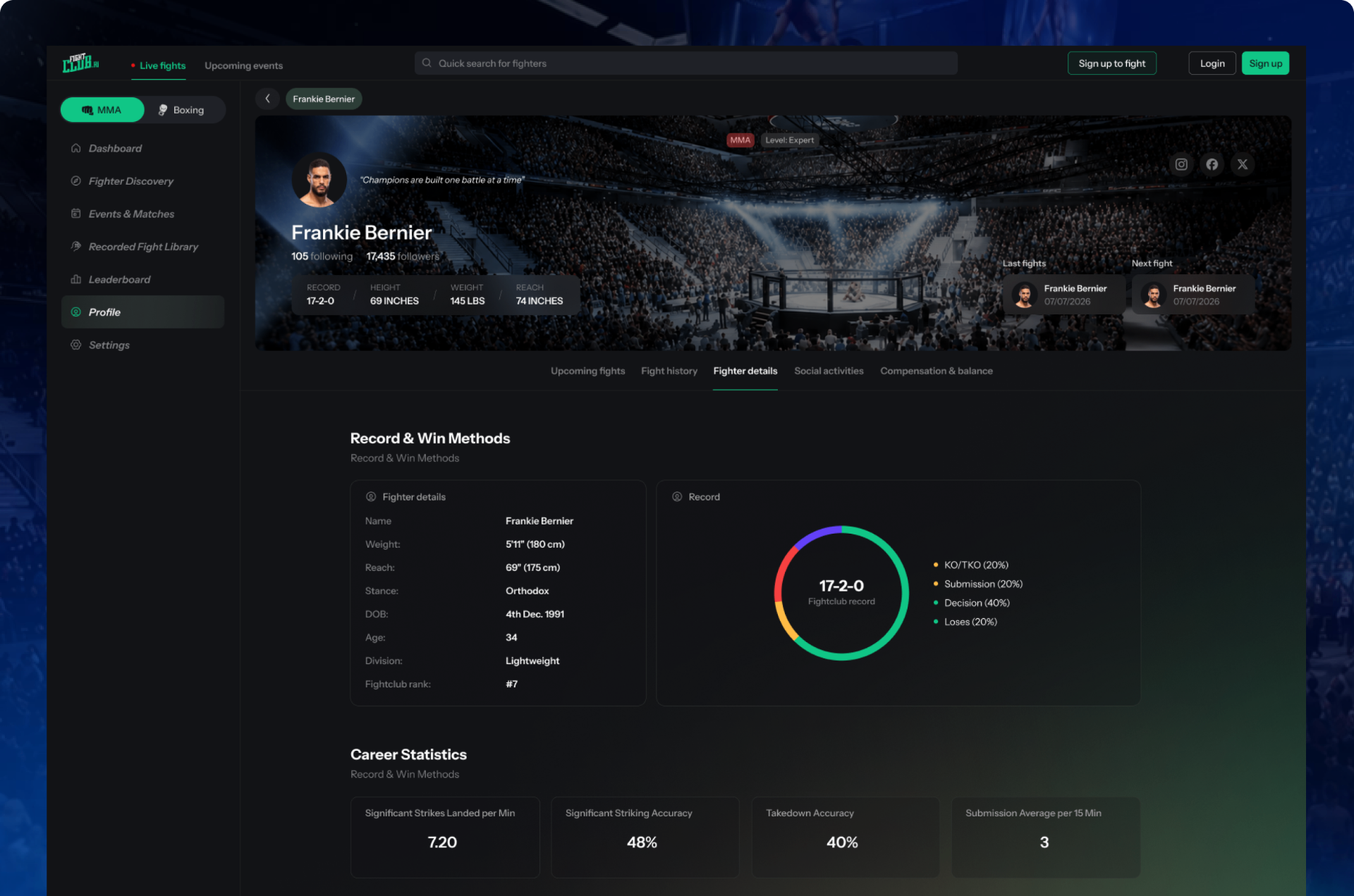Click the Level: Expert badge
The width and height of the screenshot is (1354, 896).
[790, 140]
